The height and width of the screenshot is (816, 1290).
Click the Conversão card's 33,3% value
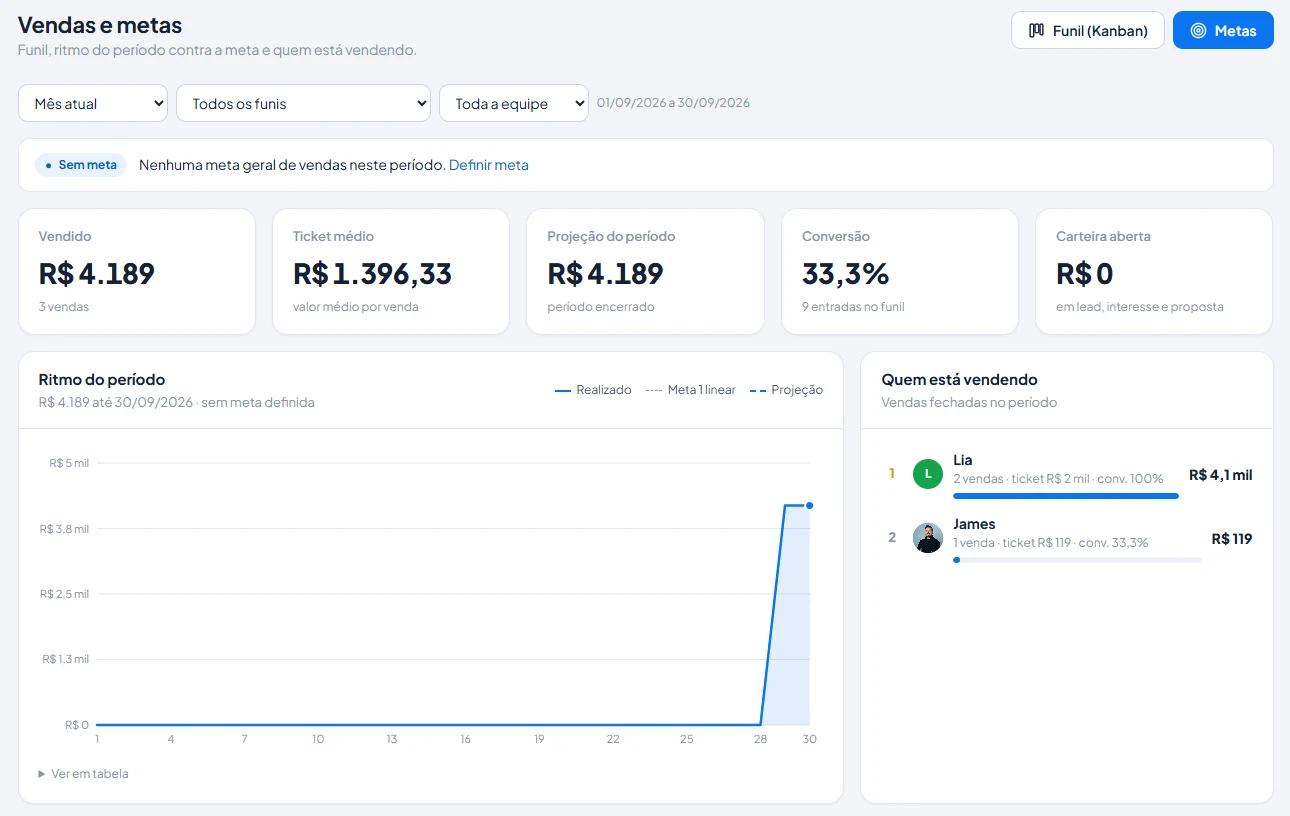point(846,273)
